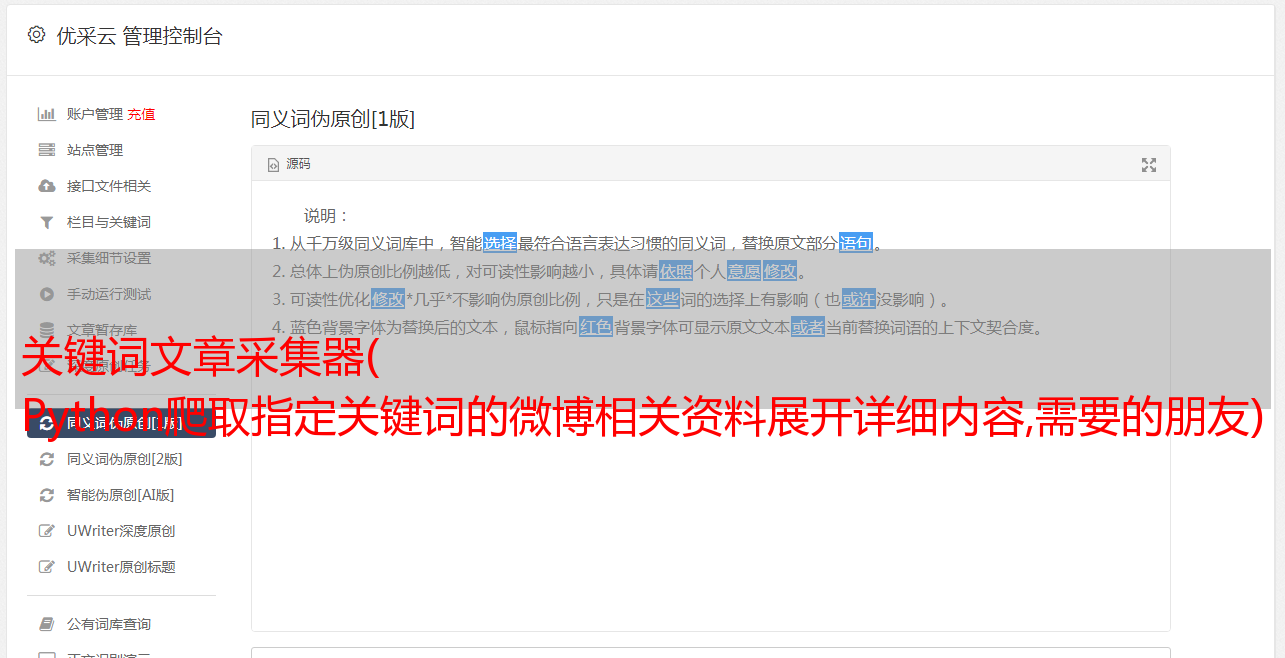Click the UWriter原创标题 edit icon
Viewport: 1285px width, 658px height.
(x=46, y=567)
